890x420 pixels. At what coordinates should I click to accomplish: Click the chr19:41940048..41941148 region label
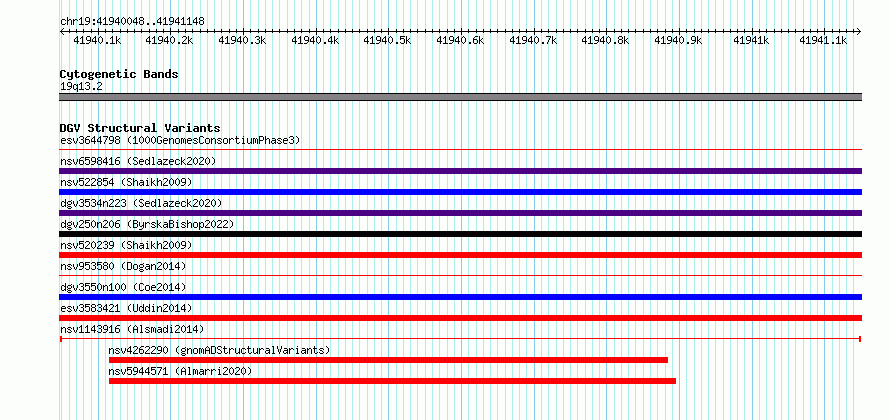pyautogui.click(x=132, y=21)
